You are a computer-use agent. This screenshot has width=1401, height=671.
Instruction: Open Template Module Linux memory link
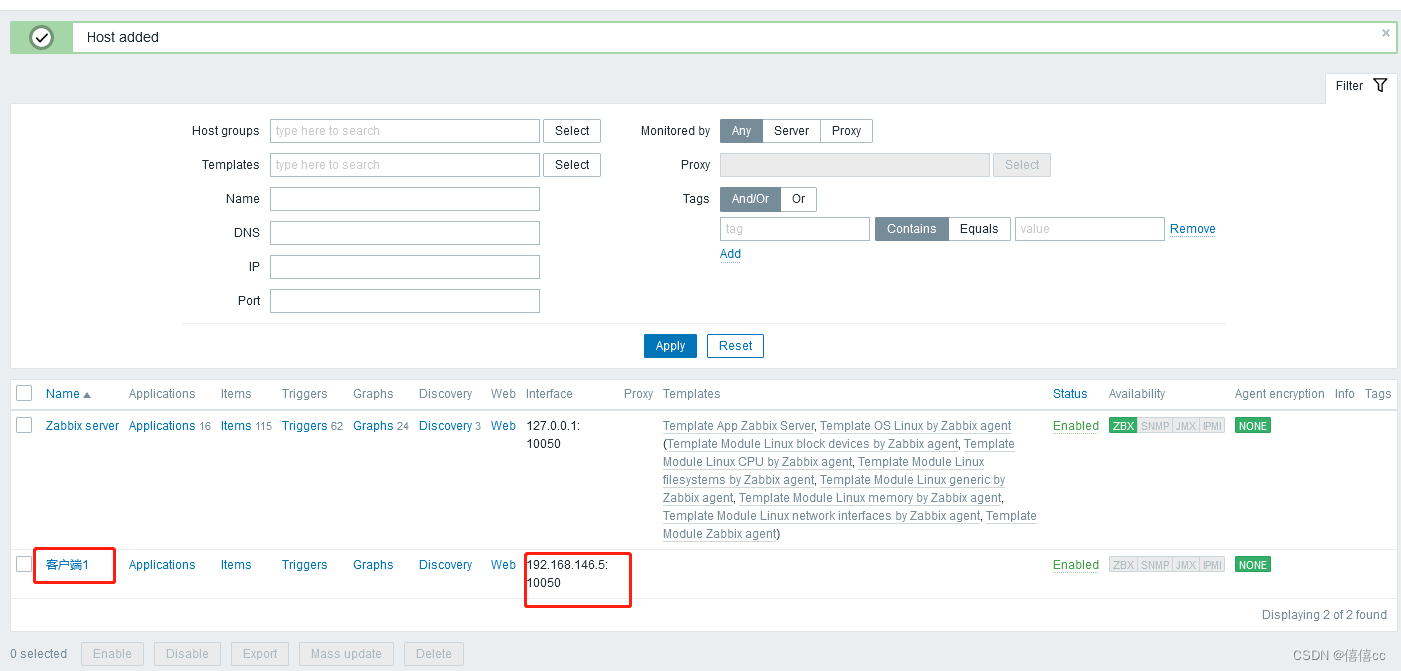[x=870, y=498]
